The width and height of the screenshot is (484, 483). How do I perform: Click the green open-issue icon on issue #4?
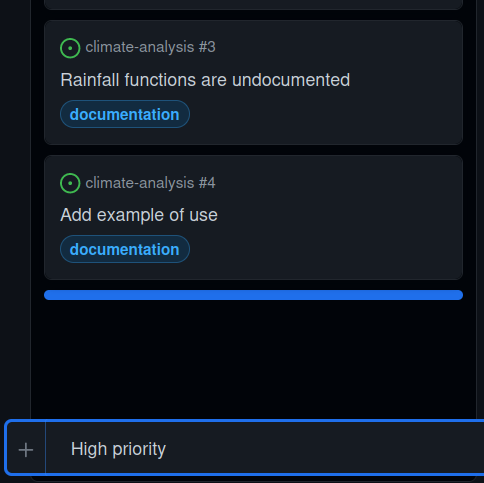[70, 183]
